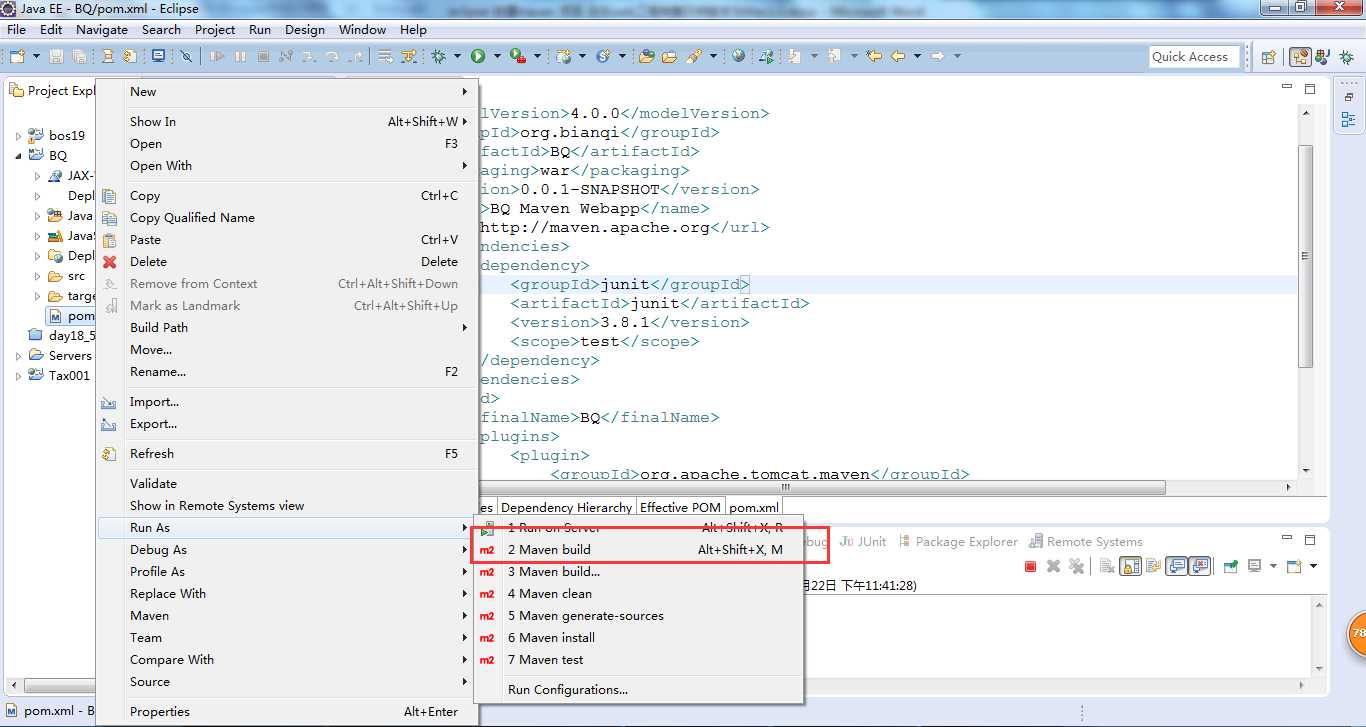Select Maven build from Run As submenu
The width and height of the screenshot is (1366, 727).
point(638,550)
